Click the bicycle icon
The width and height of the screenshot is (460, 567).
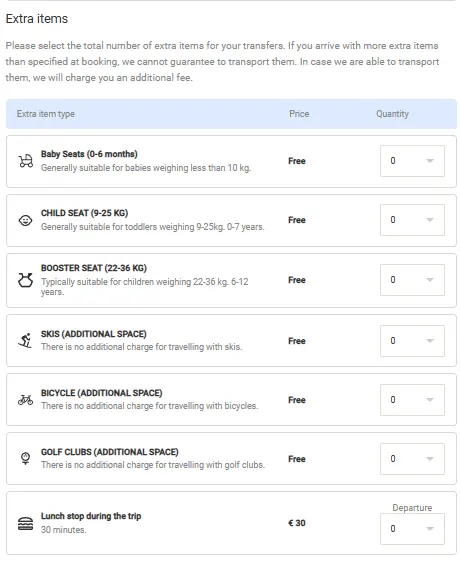[x=25, y=400]
